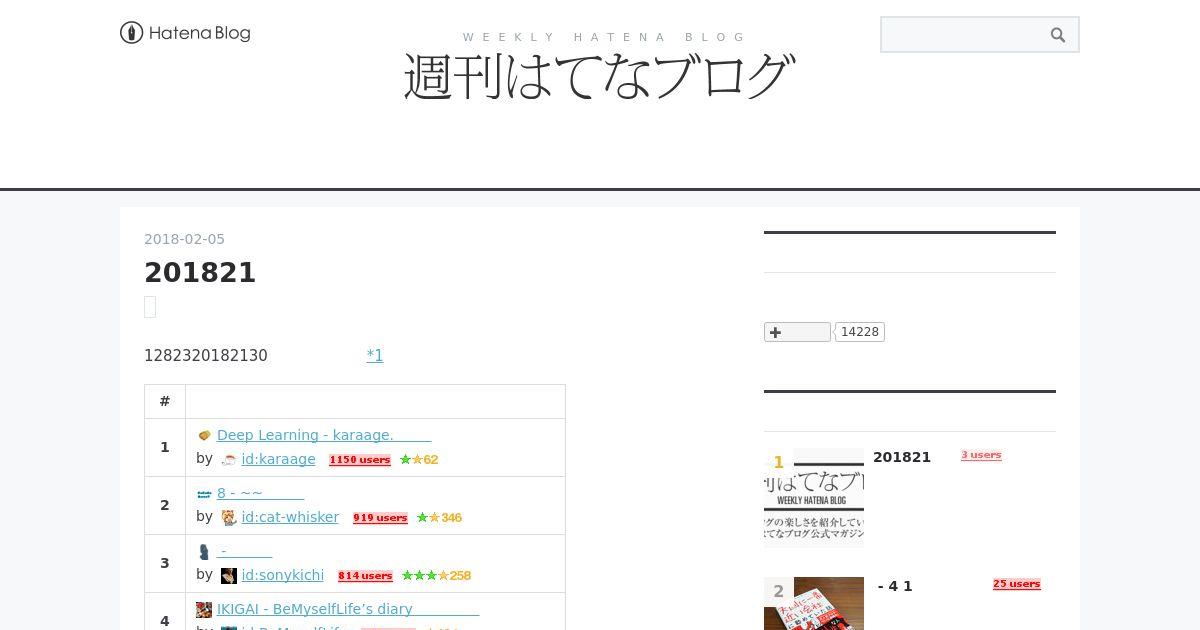Open IKIGAI - BeMyselfLife's diary link
Image resolution: width=1200 pixels, height=630 pixels.
click(348, 609)
